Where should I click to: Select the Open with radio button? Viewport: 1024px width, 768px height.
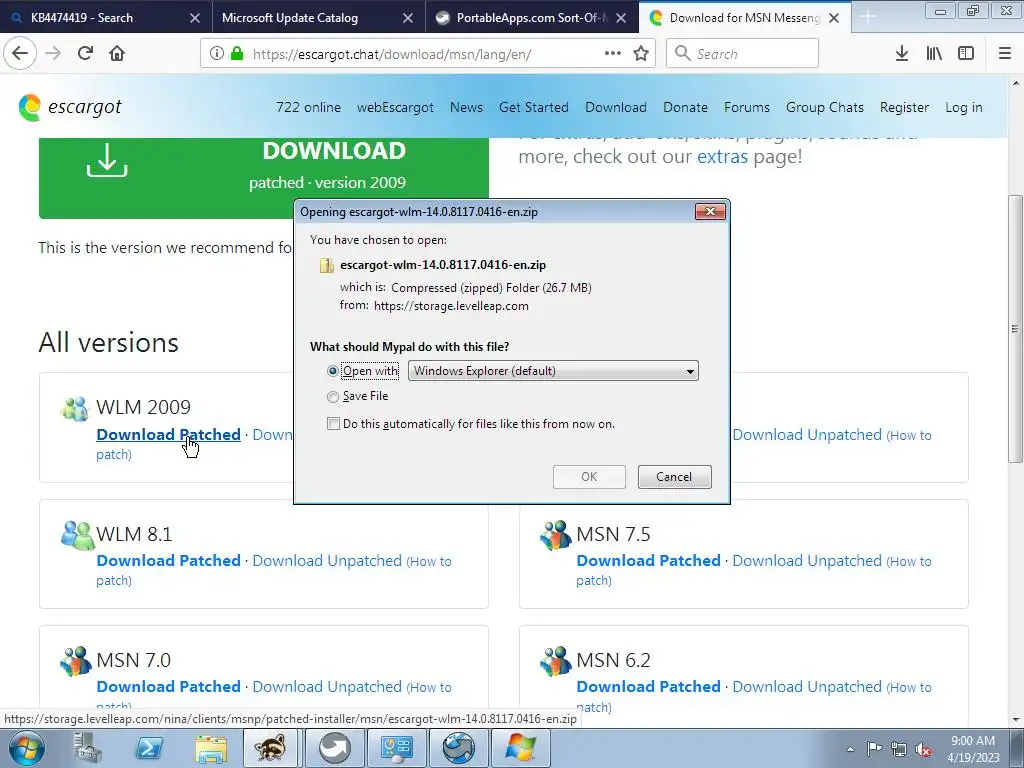coord(333,371)
